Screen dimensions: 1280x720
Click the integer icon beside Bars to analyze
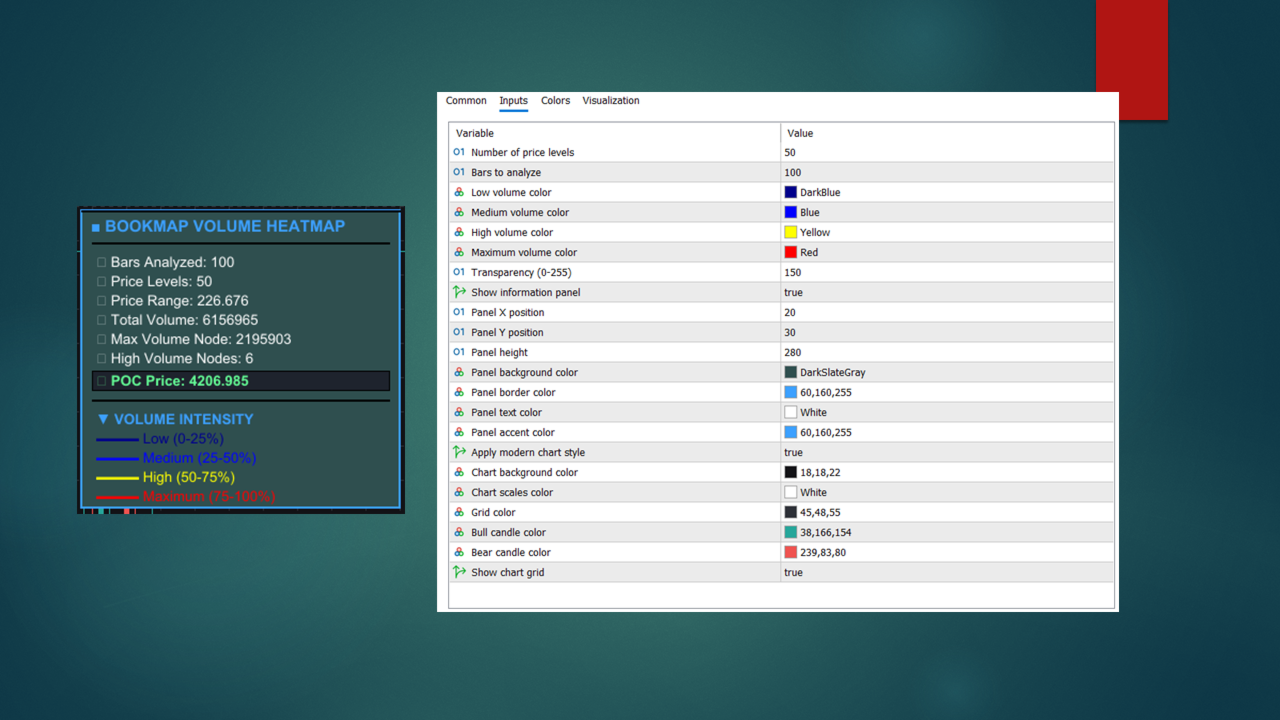point(459,172)
